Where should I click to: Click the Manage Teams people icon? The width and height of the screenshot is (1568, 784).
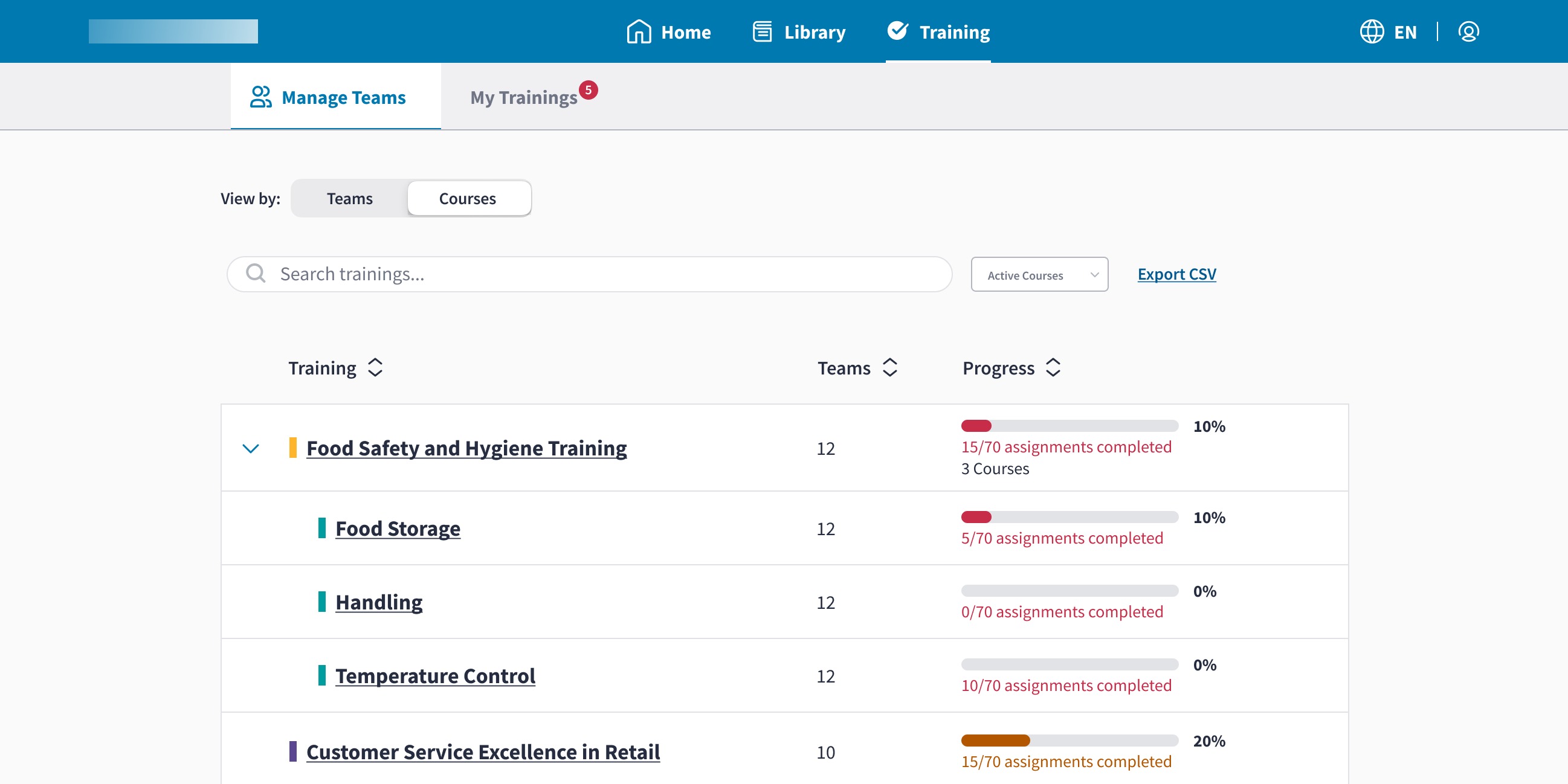click(260, 97)
